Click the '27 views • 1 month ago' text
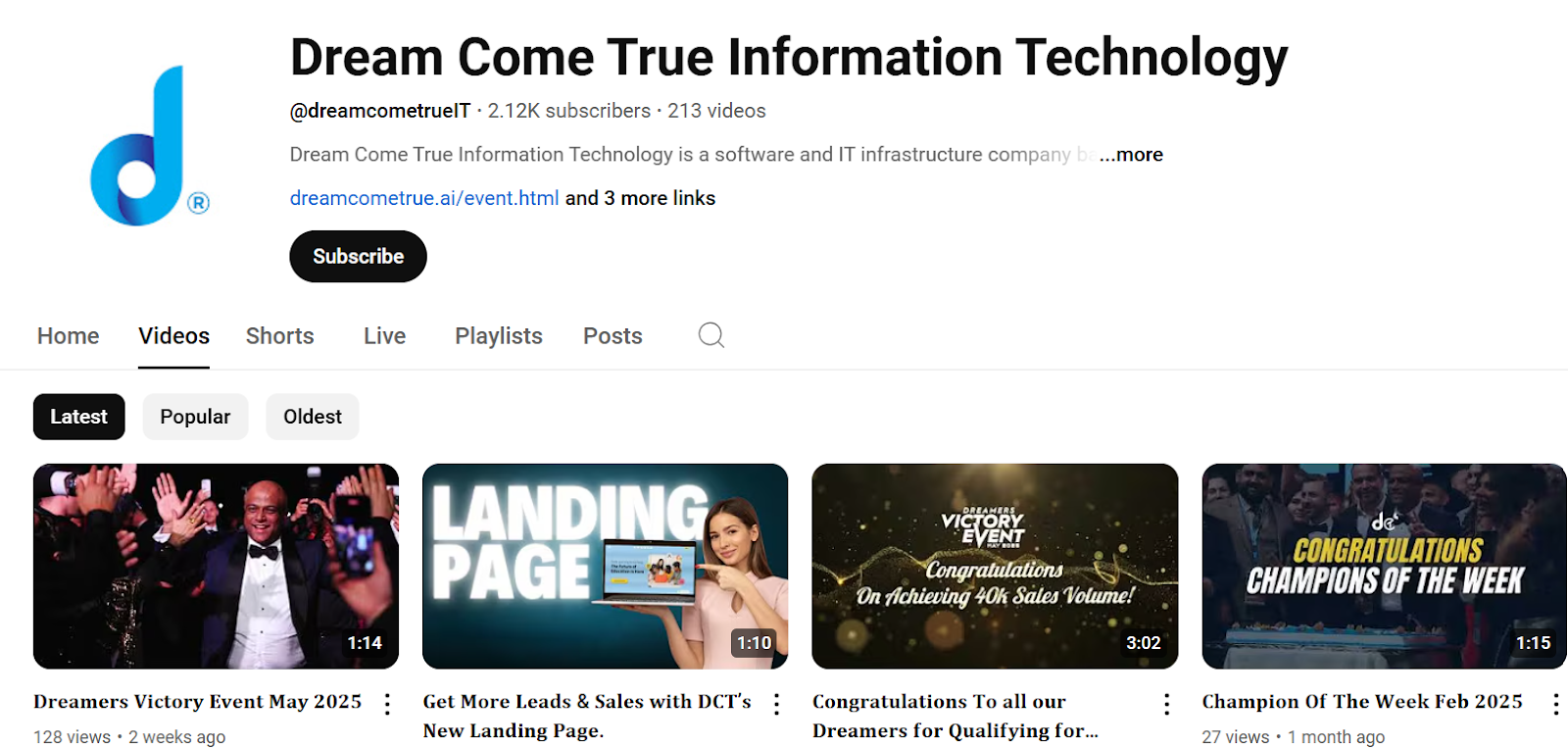 pyautogui.click(x=1294, y=737)
